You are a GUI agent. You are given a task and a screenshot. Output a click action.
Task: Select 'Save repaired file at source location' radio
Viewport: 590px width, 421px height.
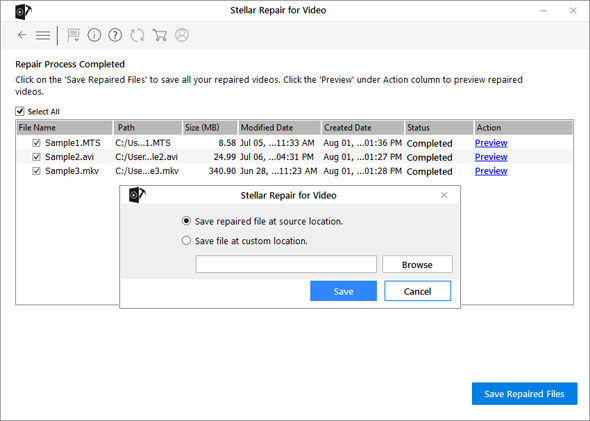186,221
